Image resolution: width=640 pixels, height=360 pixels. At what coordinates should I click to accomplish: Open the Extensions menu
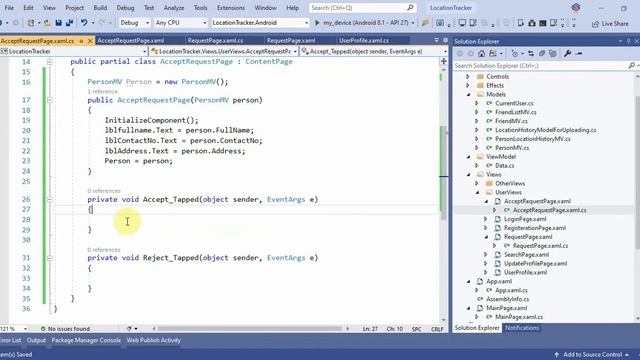231,8
